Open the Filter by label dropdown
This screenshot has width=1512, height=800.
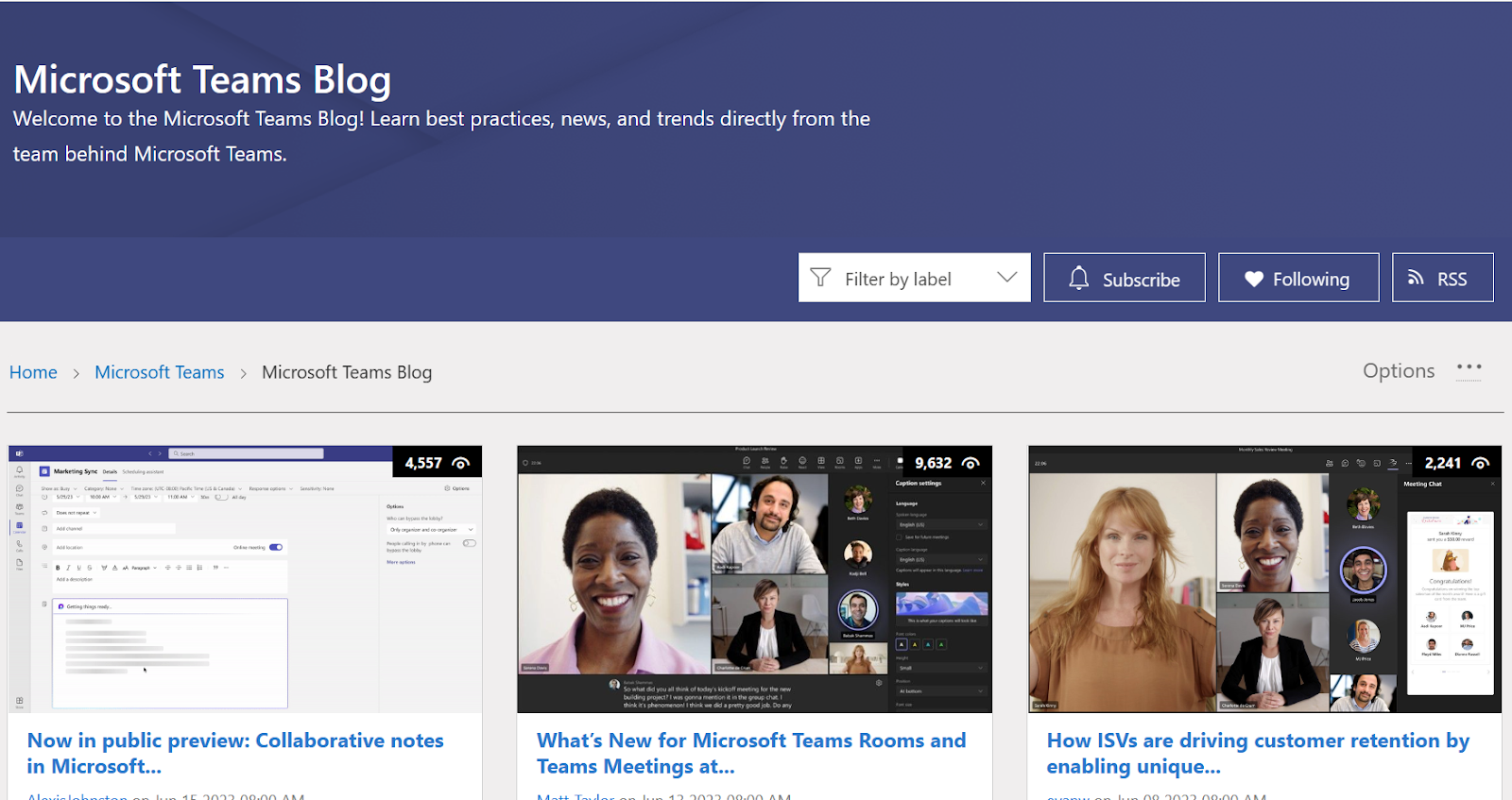(914, 278)
